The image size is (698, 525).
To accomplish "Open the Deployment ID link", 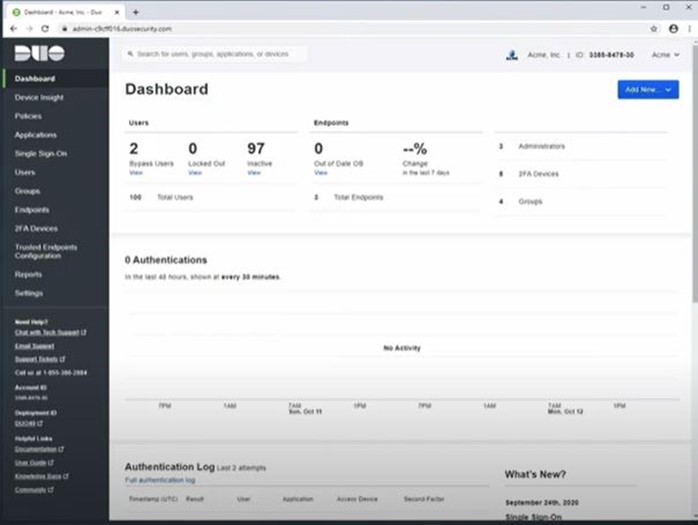I will [28, 423].
